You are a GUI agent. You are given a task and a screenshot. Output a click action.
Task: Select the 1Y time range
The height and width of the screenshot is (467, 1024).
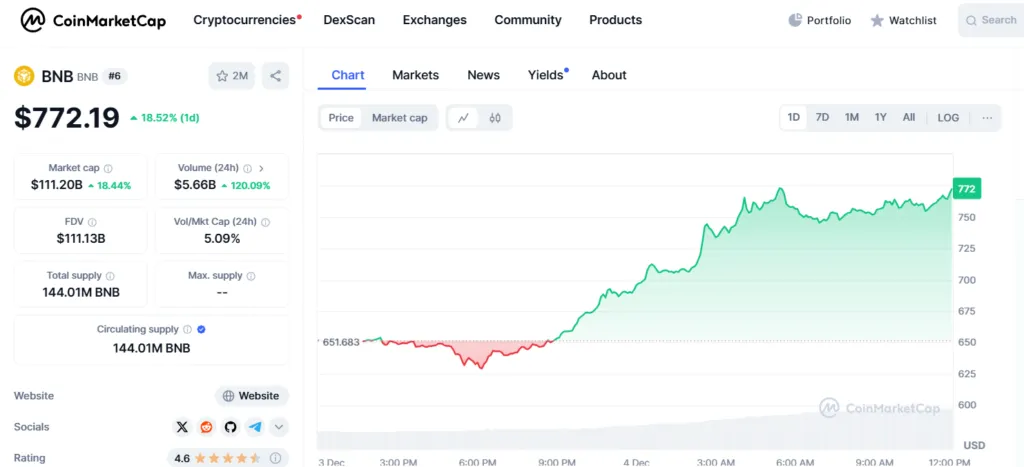(x=880, y=118)
